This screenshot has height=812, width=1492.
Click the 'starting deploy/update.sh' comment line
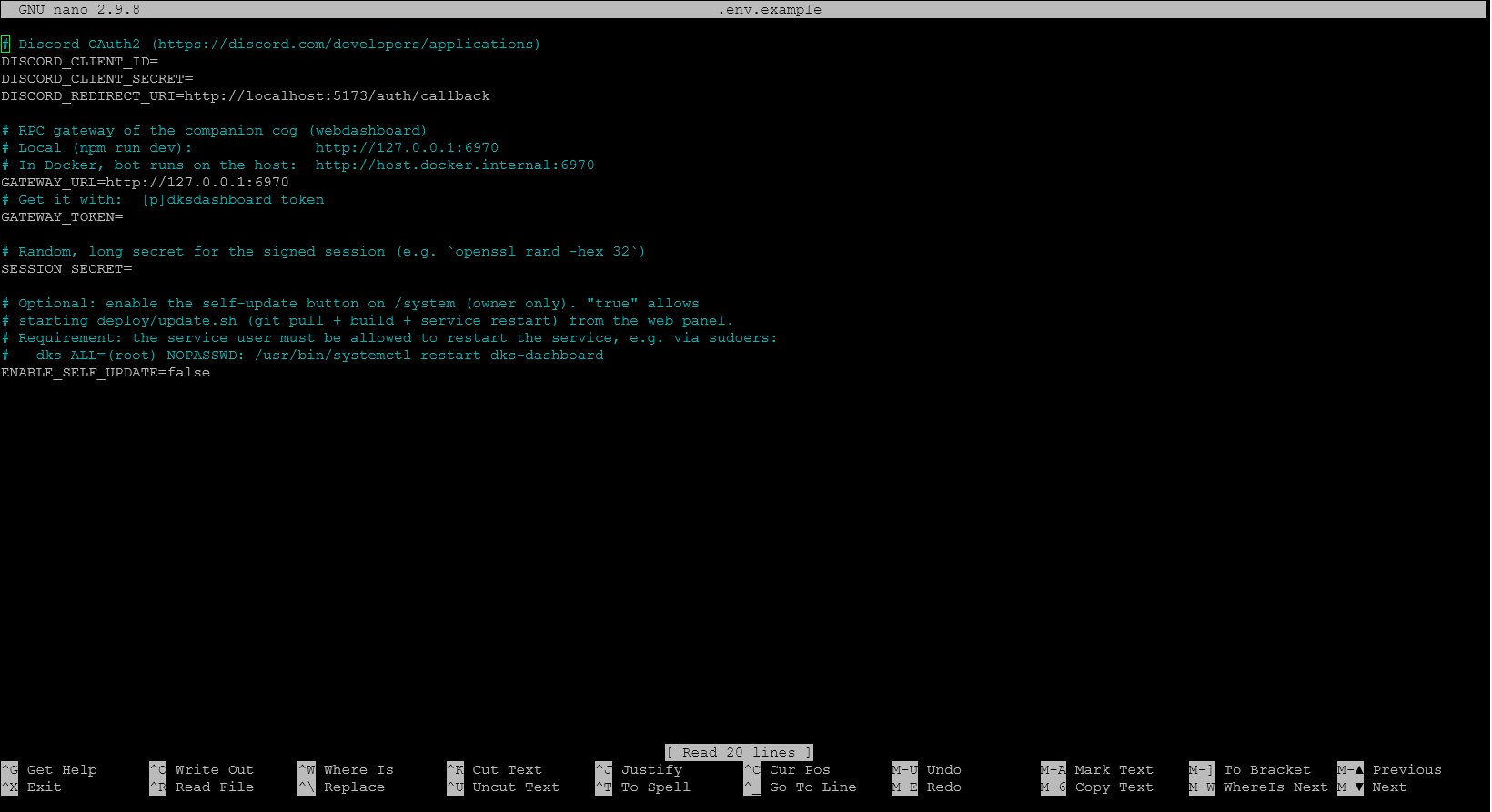pyautogui.click(x=368, y=321)
